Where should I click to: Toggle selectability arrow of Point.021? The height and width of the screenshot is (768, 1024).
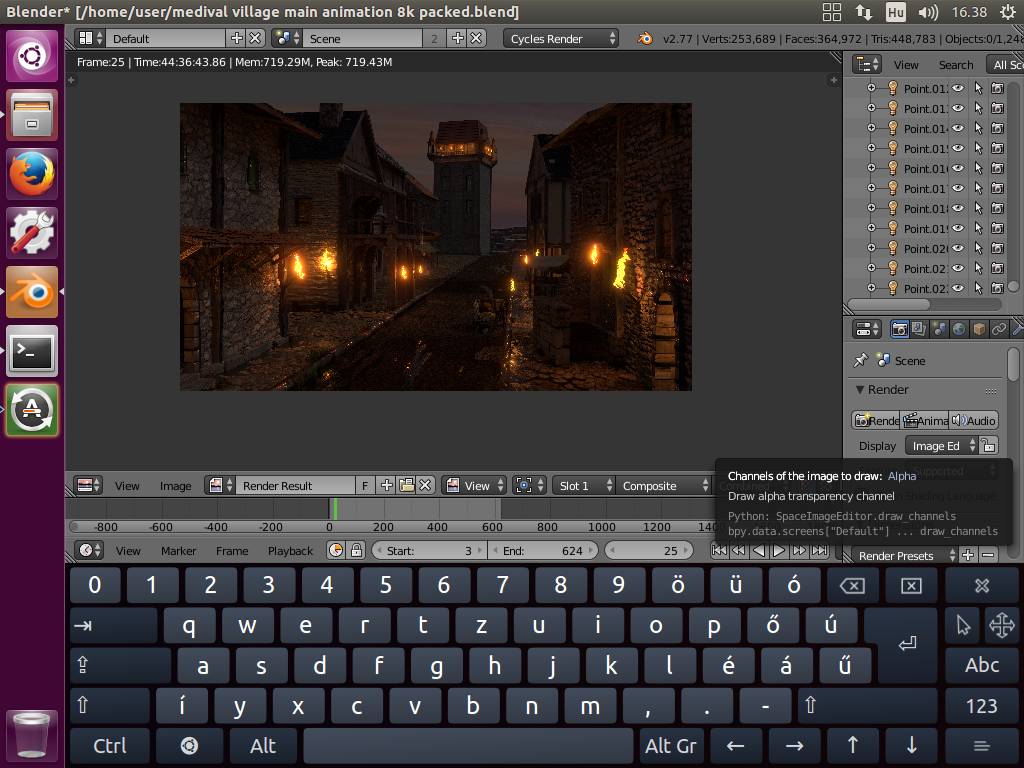point(978,268)
